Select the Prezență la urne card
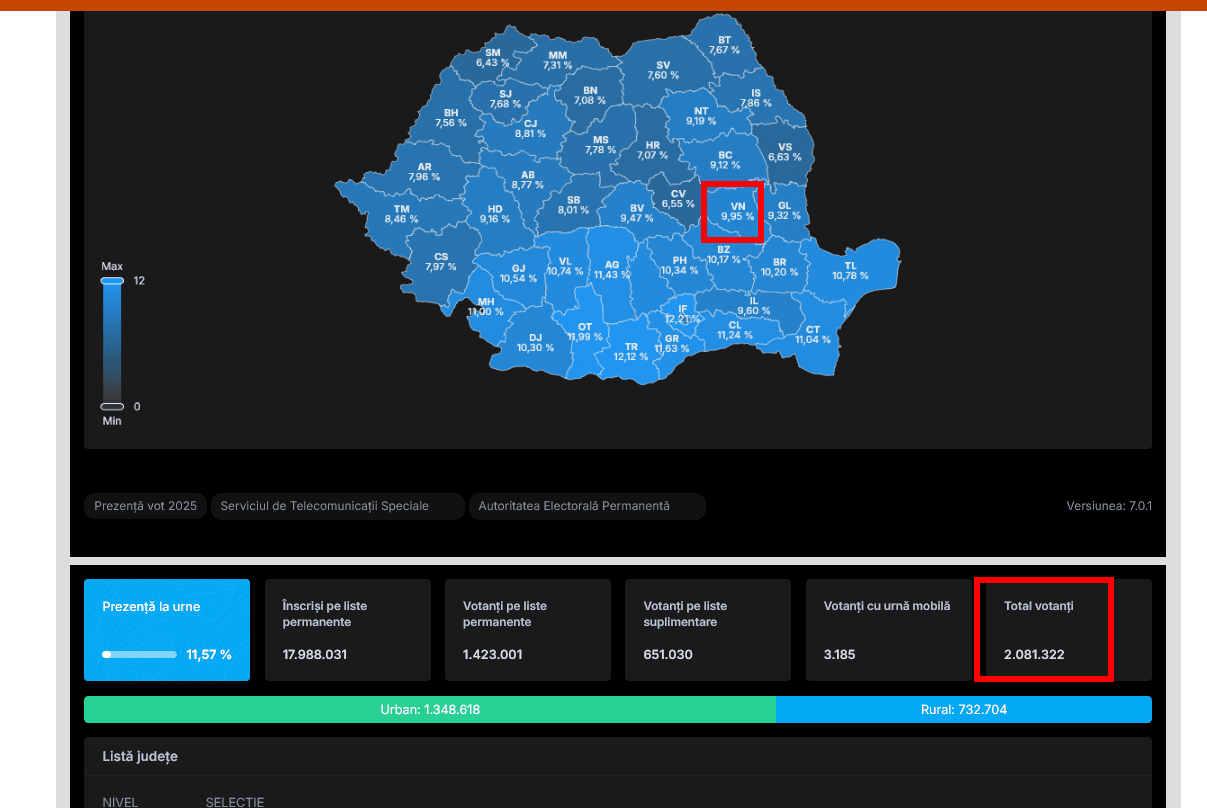The width and height of the screenshot is (1207, 808). [x=167, y=630]
